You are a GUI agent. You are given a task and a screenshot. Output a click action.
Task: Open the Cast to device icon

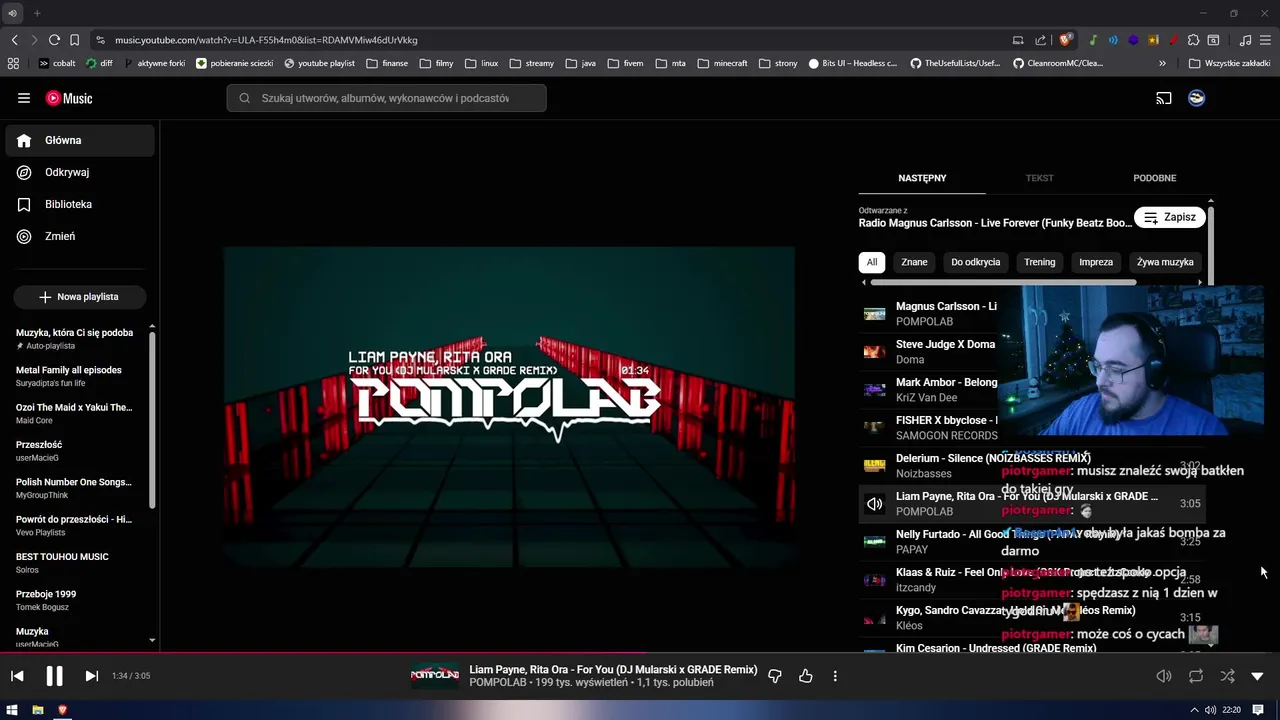click(1164, 98)
